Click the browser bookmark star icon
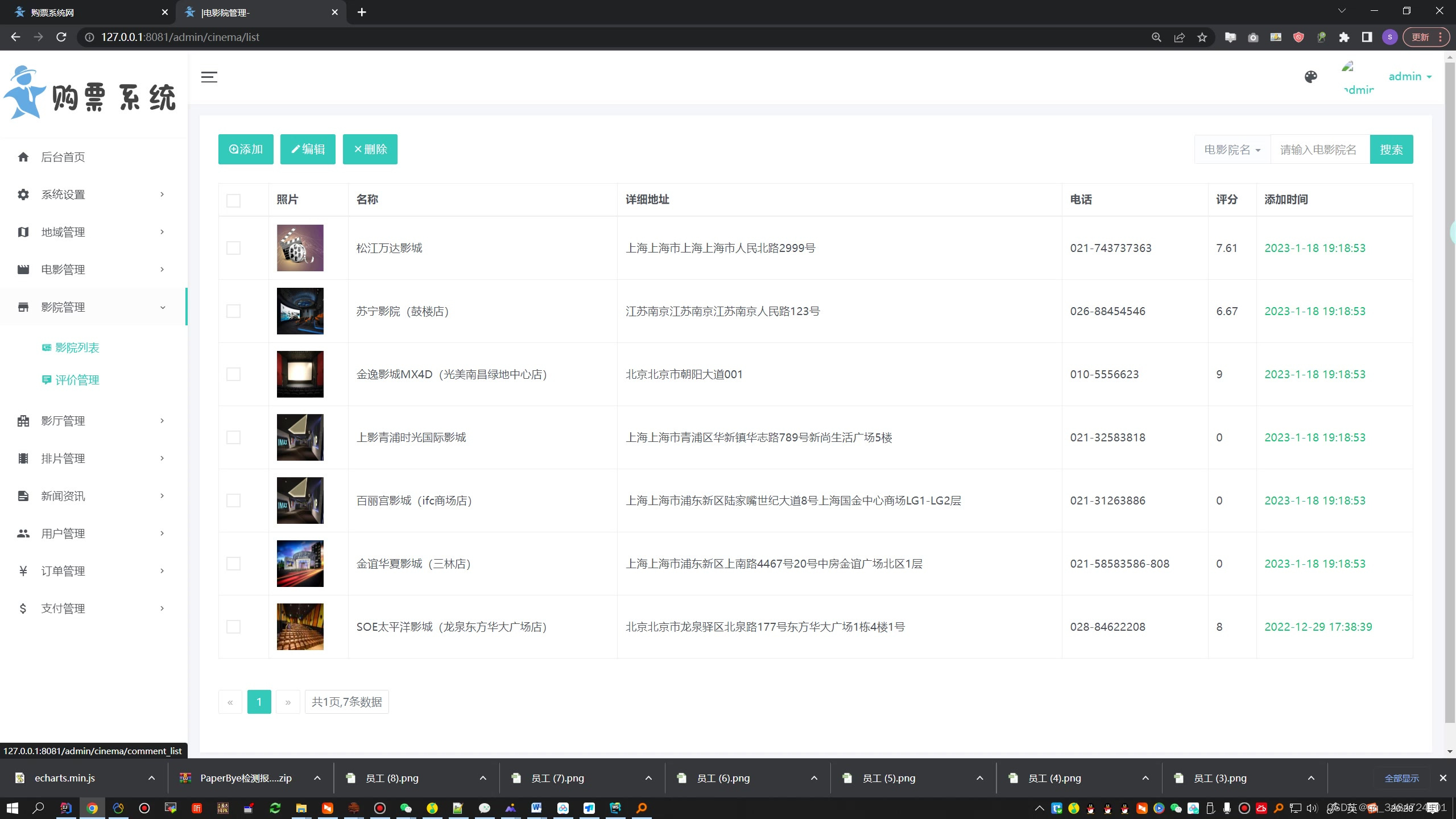This screenshot has width=1456, height=819. (x=1202, y=38)
